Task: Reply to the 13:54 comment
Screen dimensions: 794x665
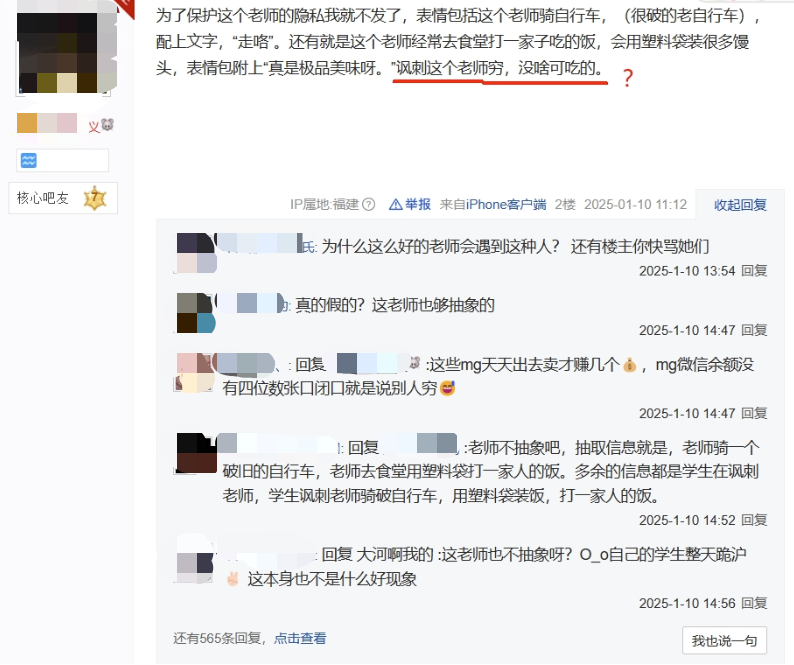Action: coord(755,271)
